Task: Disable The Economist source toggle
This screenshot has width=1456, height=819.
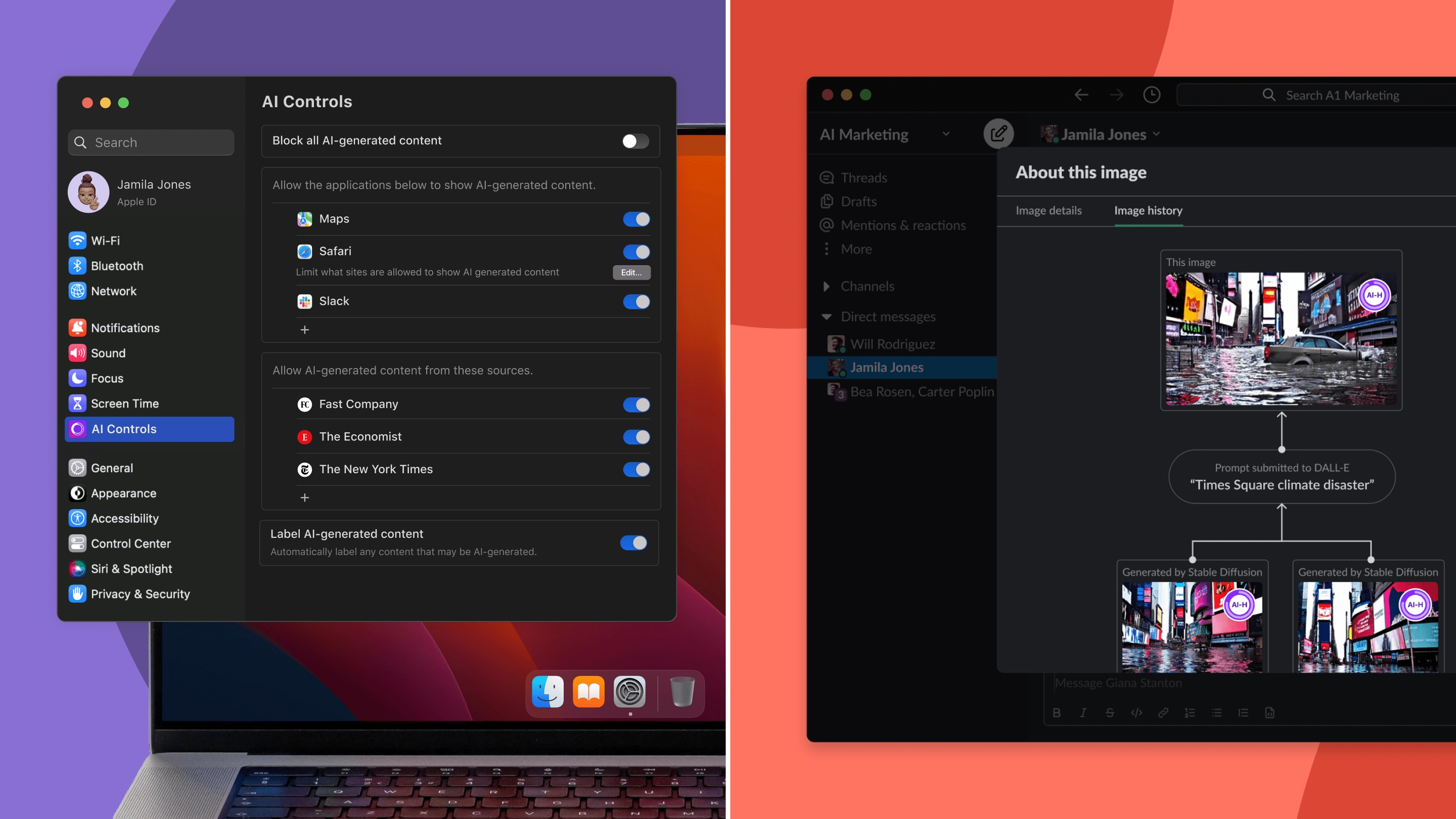Action: tap(636, 437)
